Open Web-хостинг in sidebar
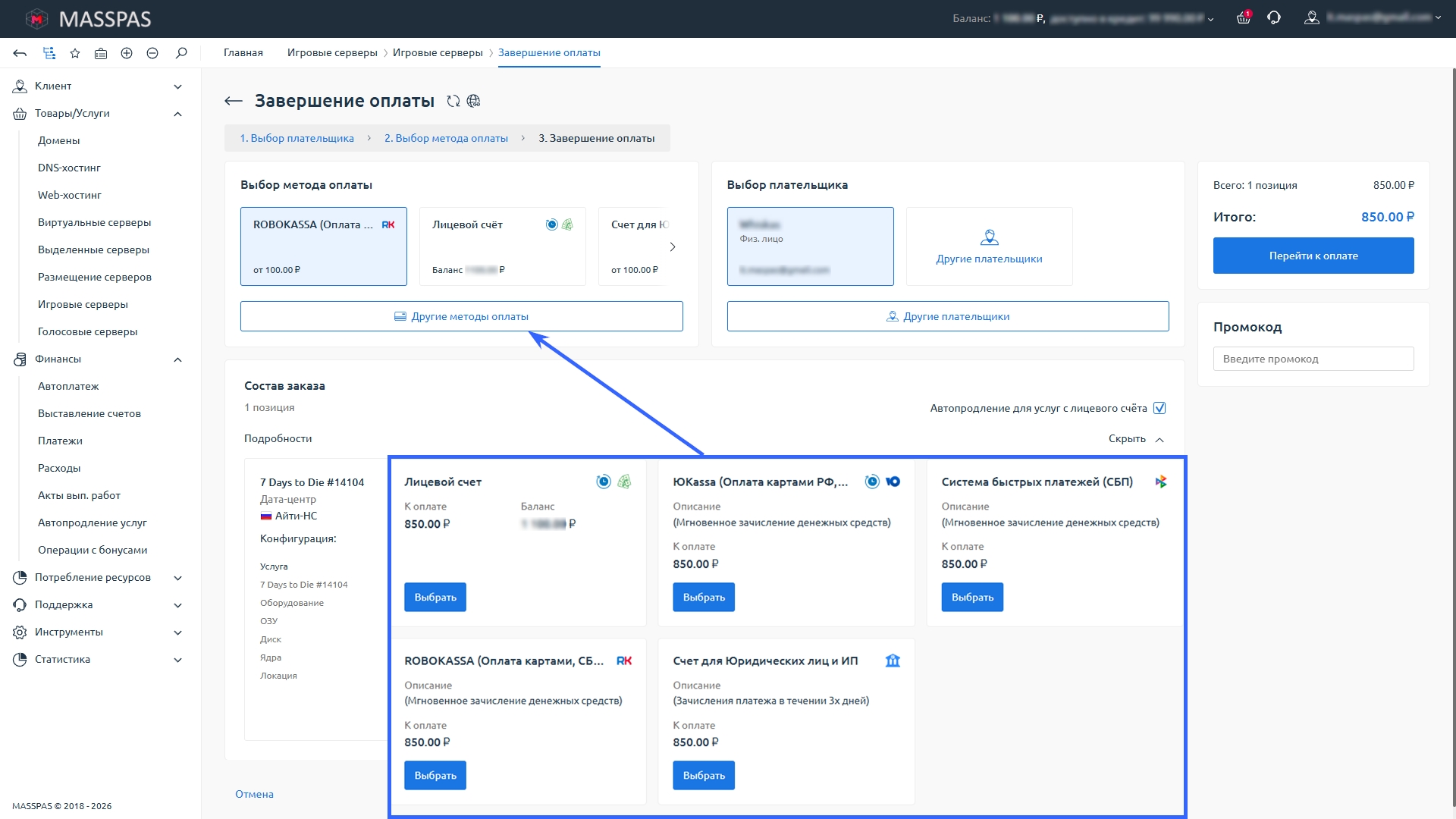Screen dimensions: 1456x819 70,196
